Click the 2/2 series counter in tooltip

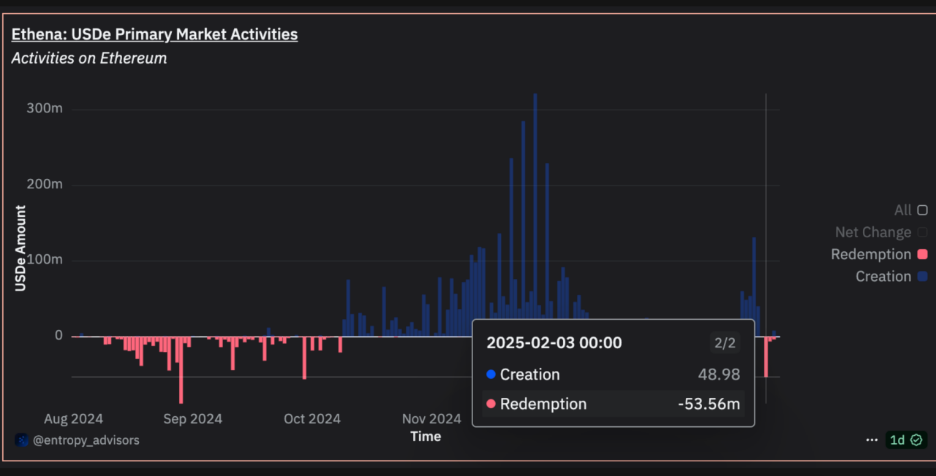[725, 343]
